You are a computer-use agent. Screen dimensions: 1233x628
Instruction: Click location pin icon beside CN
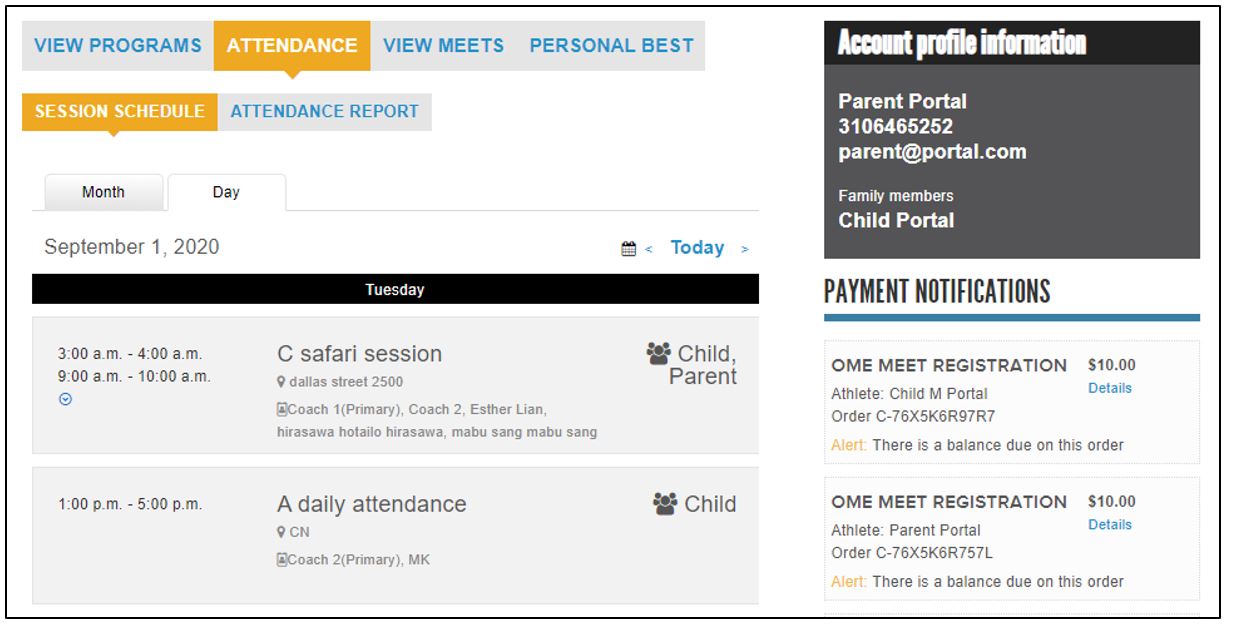[x=281, y=532]
